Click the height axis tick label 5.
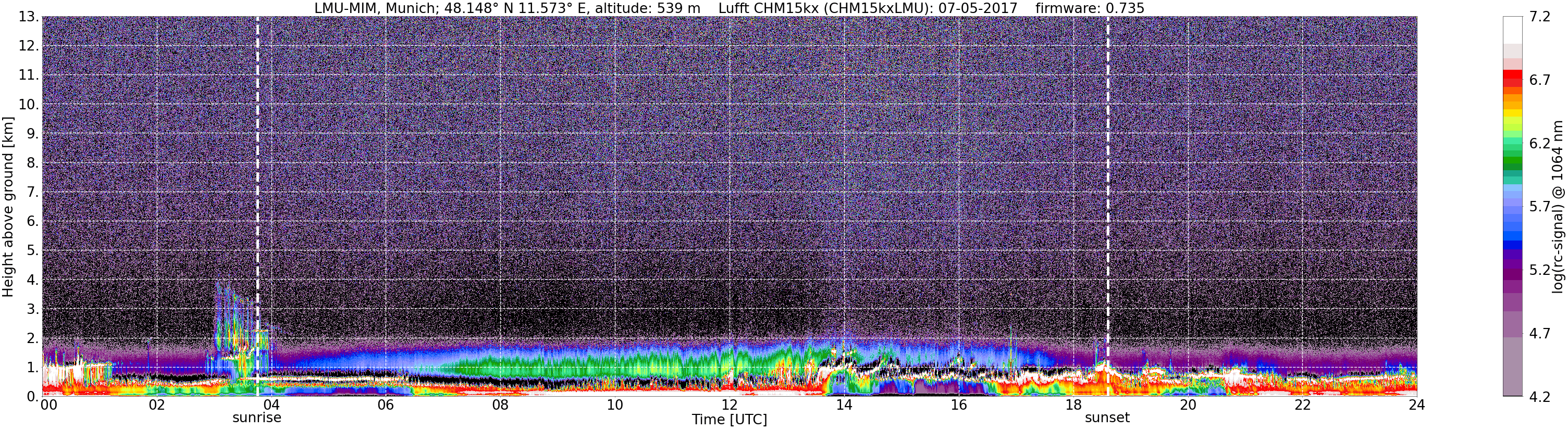The width and height of the screenshot is (1568, 430). click(x=33, y=250)
